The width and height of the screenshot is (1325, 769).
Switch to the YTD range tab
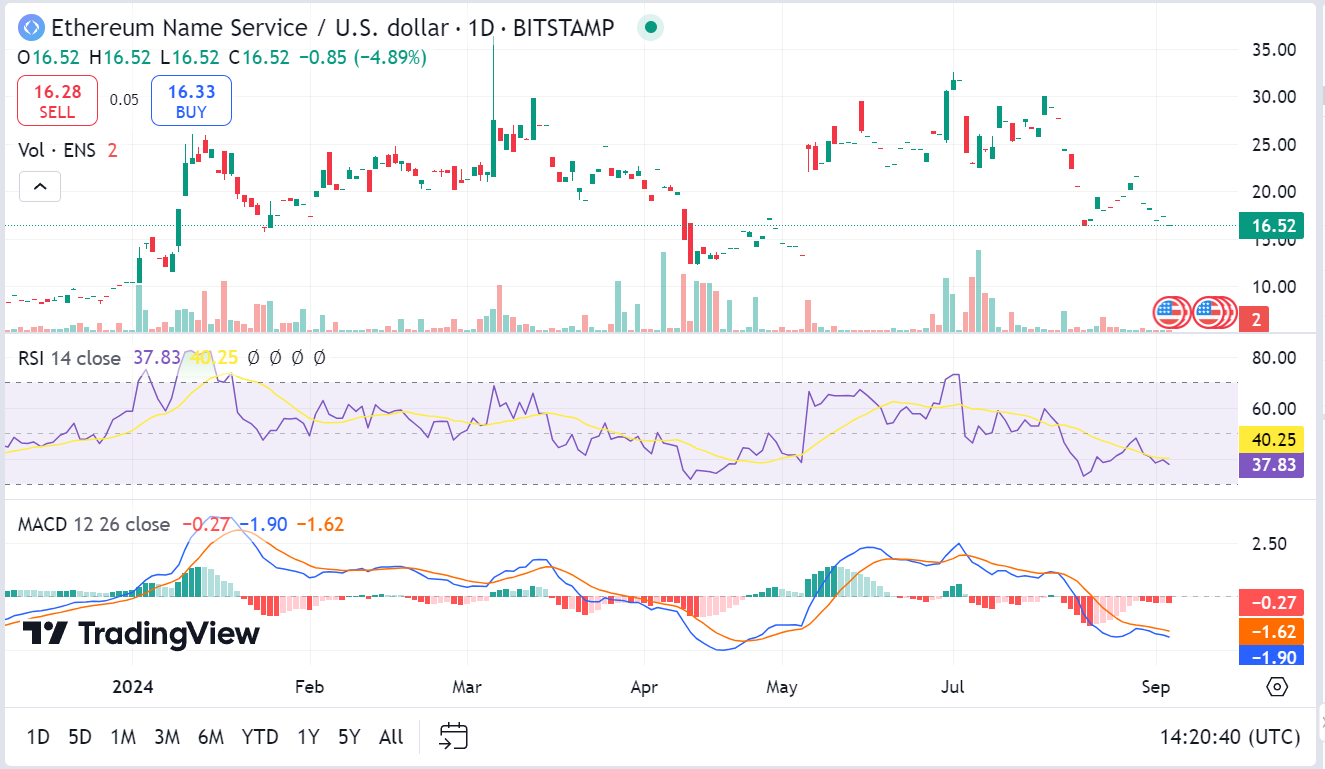(260, 736)
